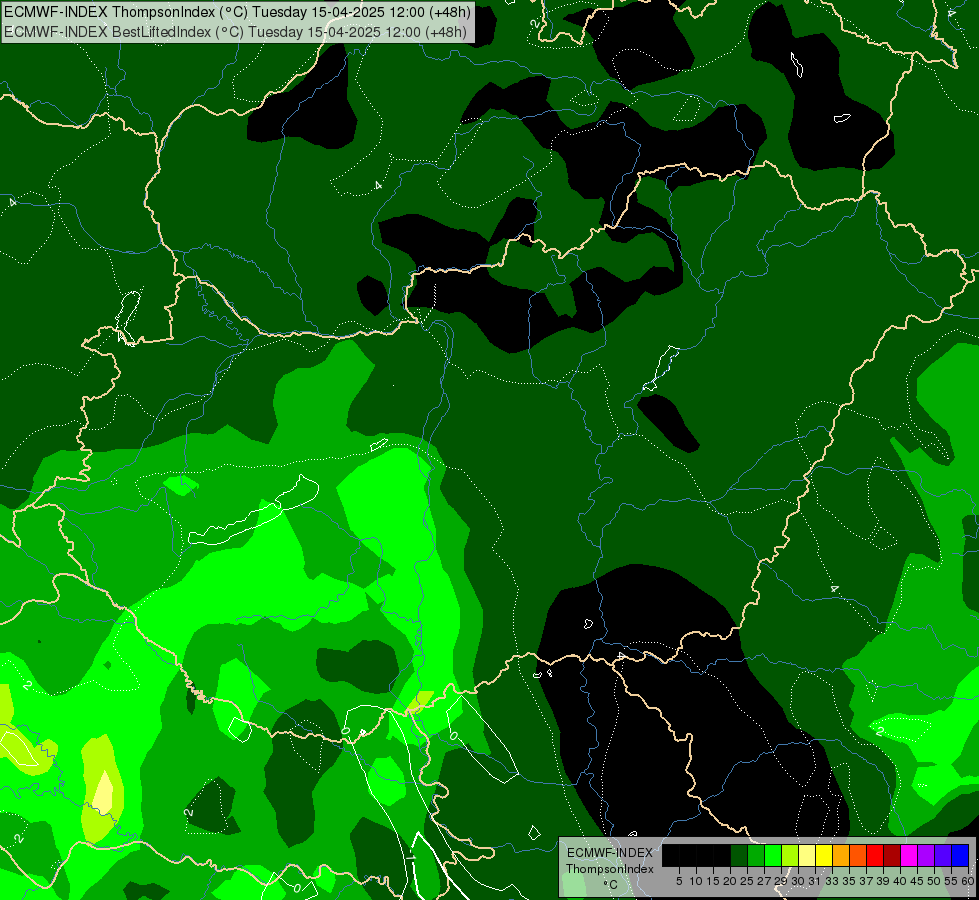Click the legend tick label "30"
The height and width of the screenshot is (900, 979).
(x=798, y=881)
